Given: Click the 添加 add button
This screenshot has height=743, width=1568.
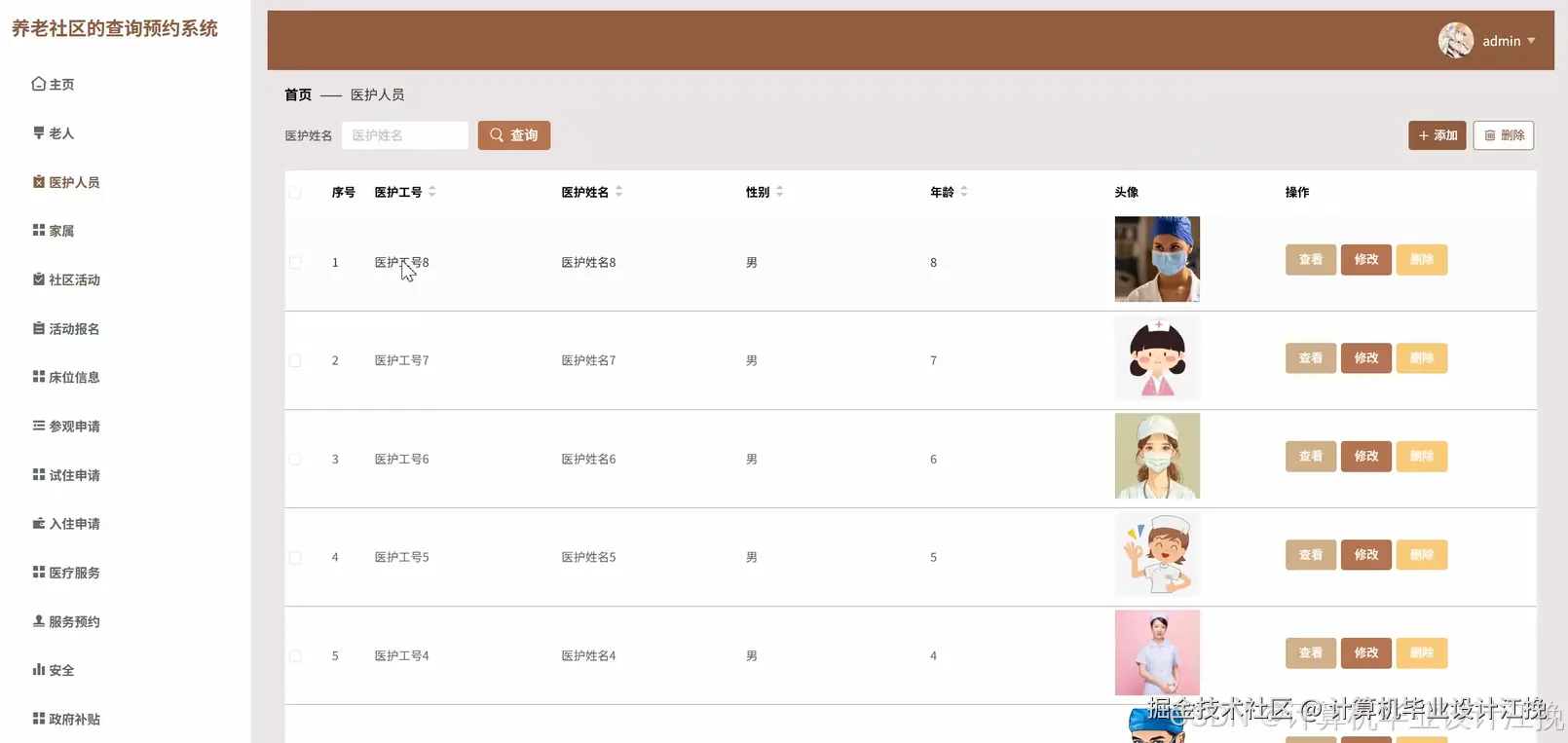Looking at the screenshot, I should (1437, 135).
